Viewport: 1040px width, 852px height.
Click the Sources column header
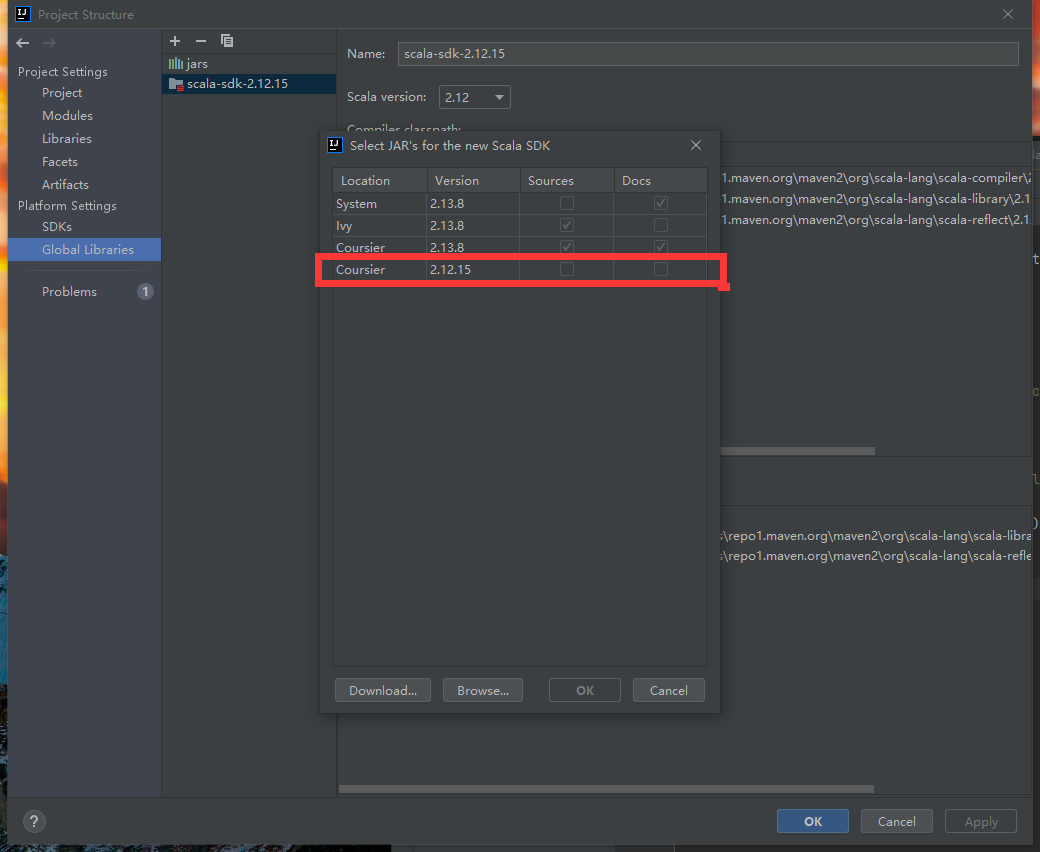coord(566,180)
